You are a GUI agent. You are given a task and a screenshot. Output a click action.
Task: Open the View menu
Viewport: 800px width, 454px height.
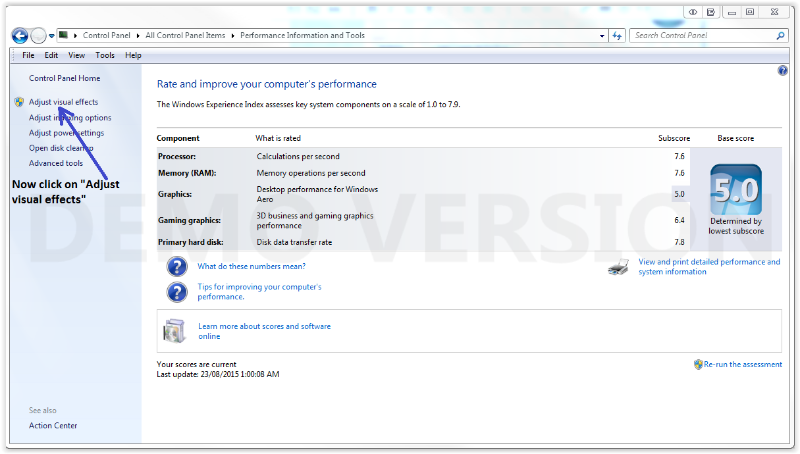(x=77, y=55)
